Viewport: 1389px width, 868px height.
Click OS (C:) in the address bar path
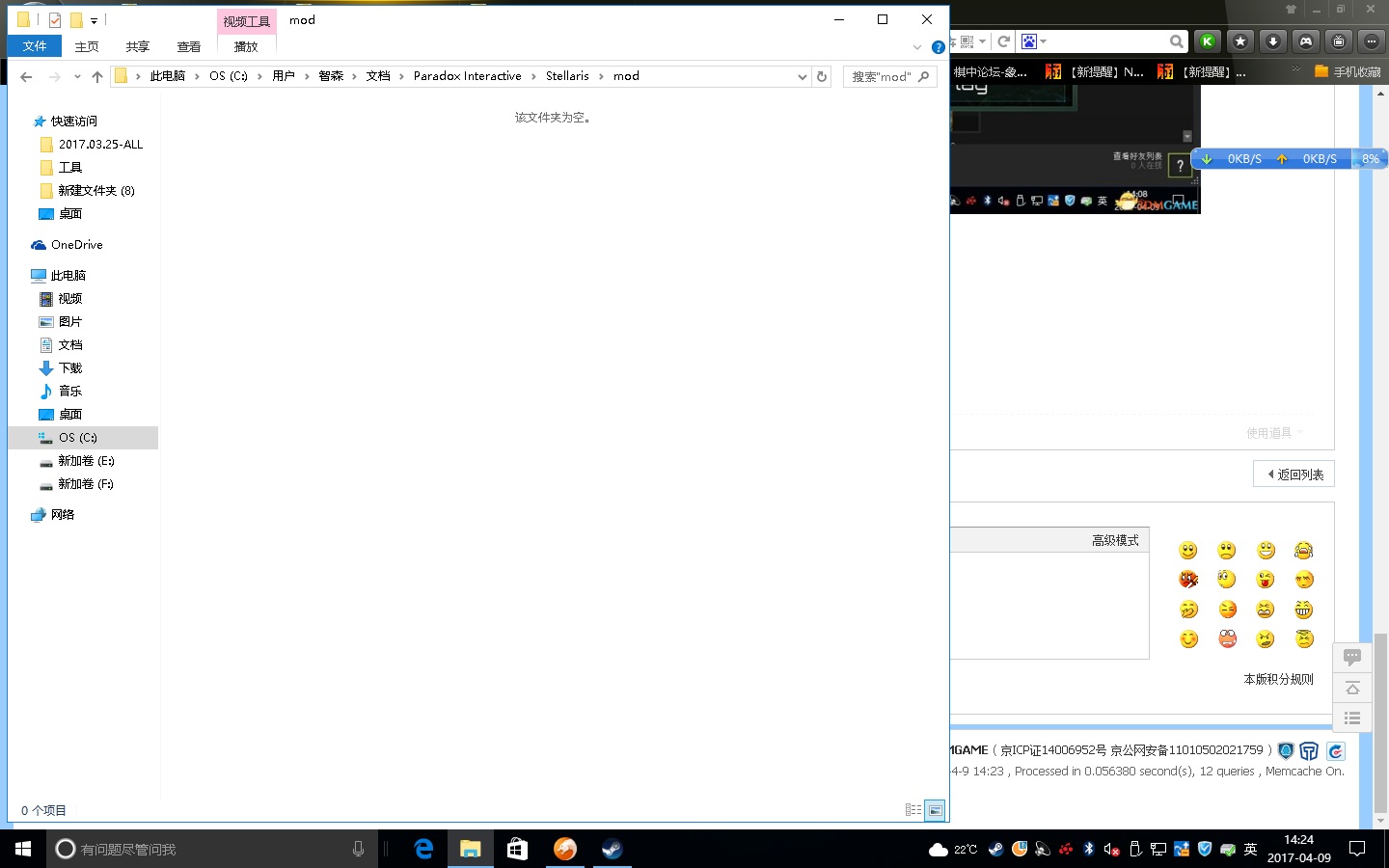click(229, 76)
